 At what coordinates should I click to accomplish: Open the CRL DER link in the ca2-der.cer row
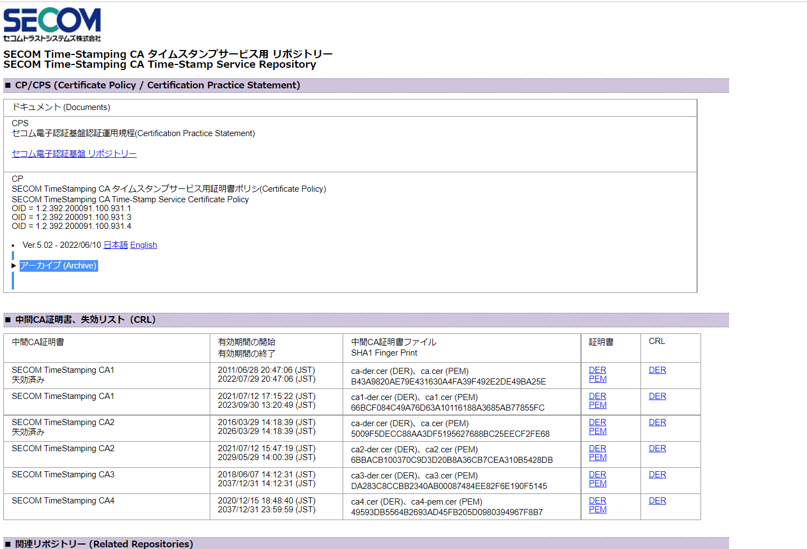(x=657, y=449)
